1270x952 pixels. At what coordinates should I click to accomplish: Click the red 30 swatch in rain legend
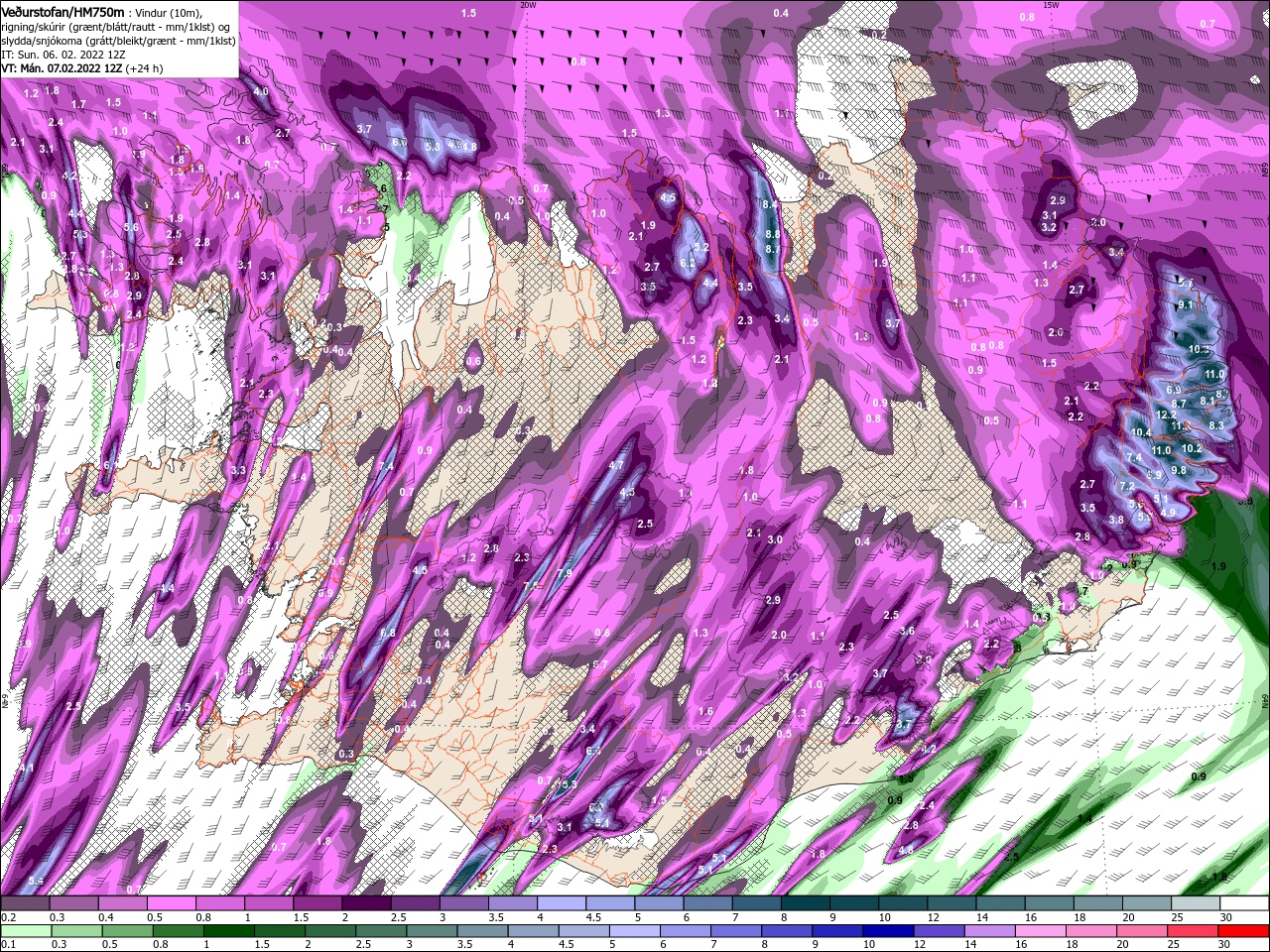(x=1243, y=931)
